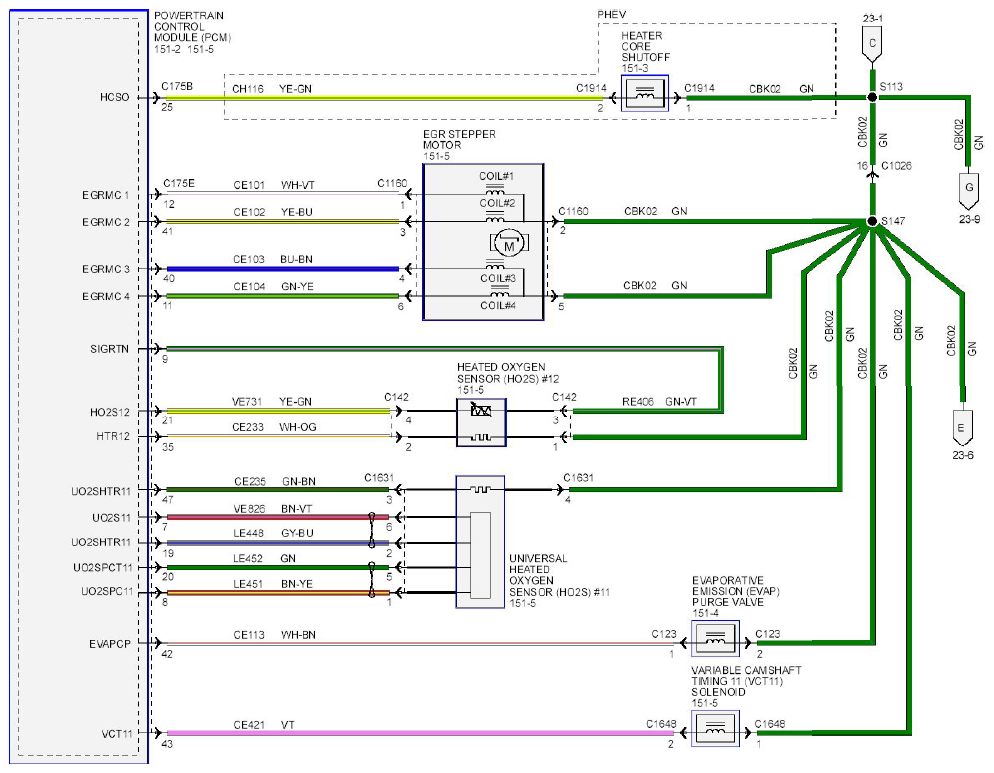Click the 151-3 reference under Heater Core Shutoff
The width and height of the screenshot is (994, 773).
click(x=635, y=68)
